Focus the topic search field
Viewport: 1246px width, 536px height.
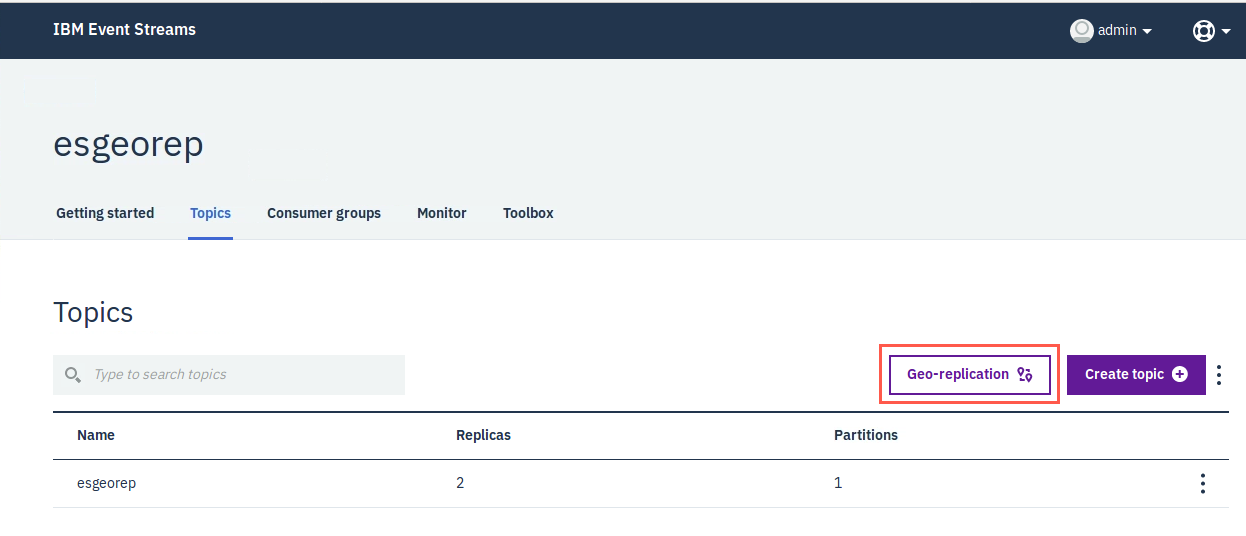click(x=229, y=375)
